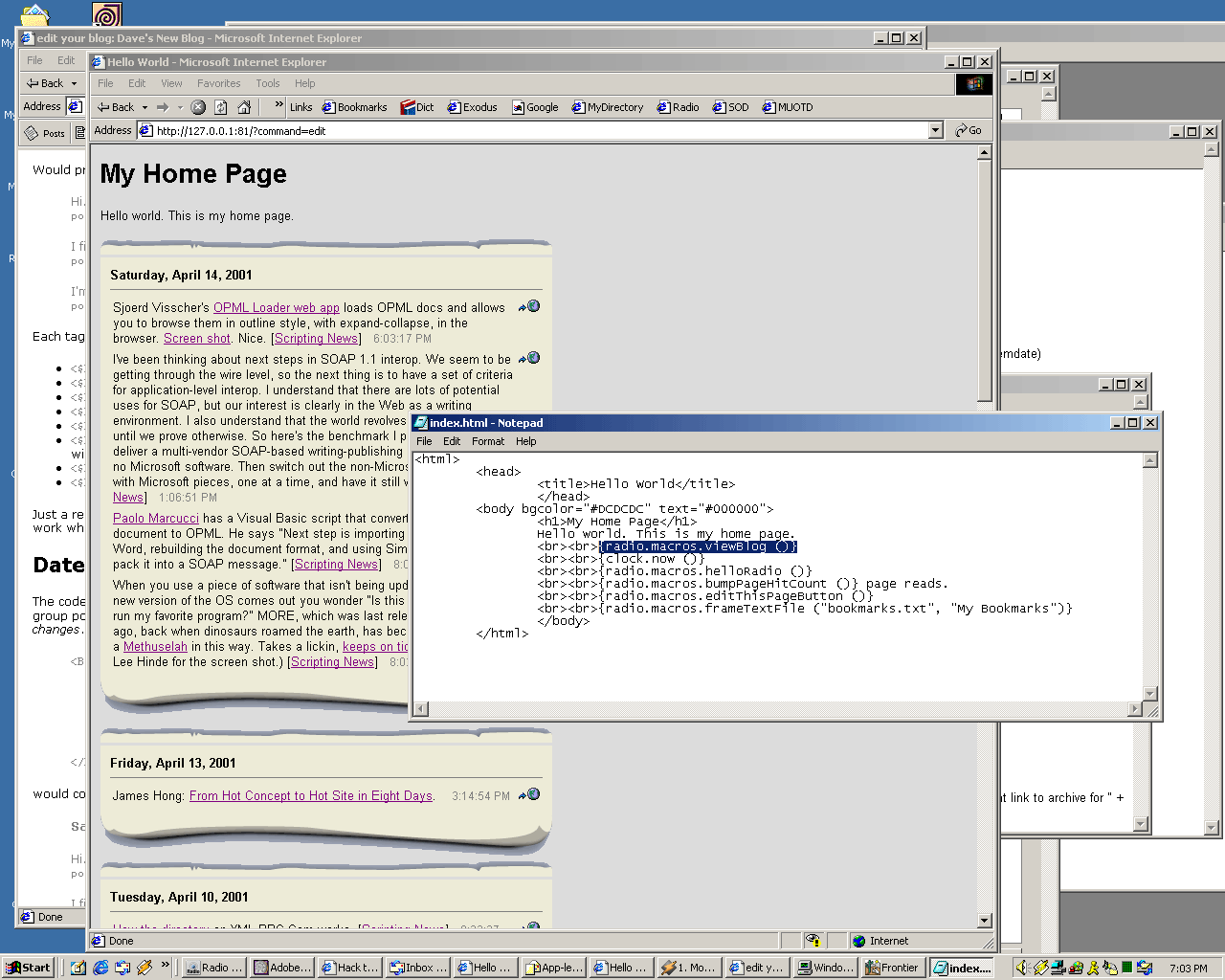This screenshot has width=1225, height=980.
Task: Open the Format menu in Notepad
Action: coord(487,441)
